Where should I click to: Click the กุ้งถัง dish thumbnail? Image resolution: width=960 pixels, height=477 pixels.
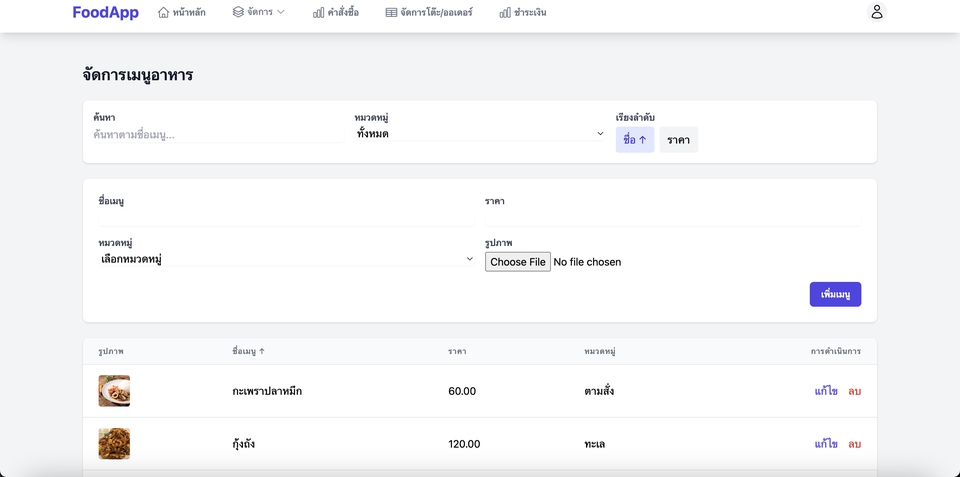114,443
